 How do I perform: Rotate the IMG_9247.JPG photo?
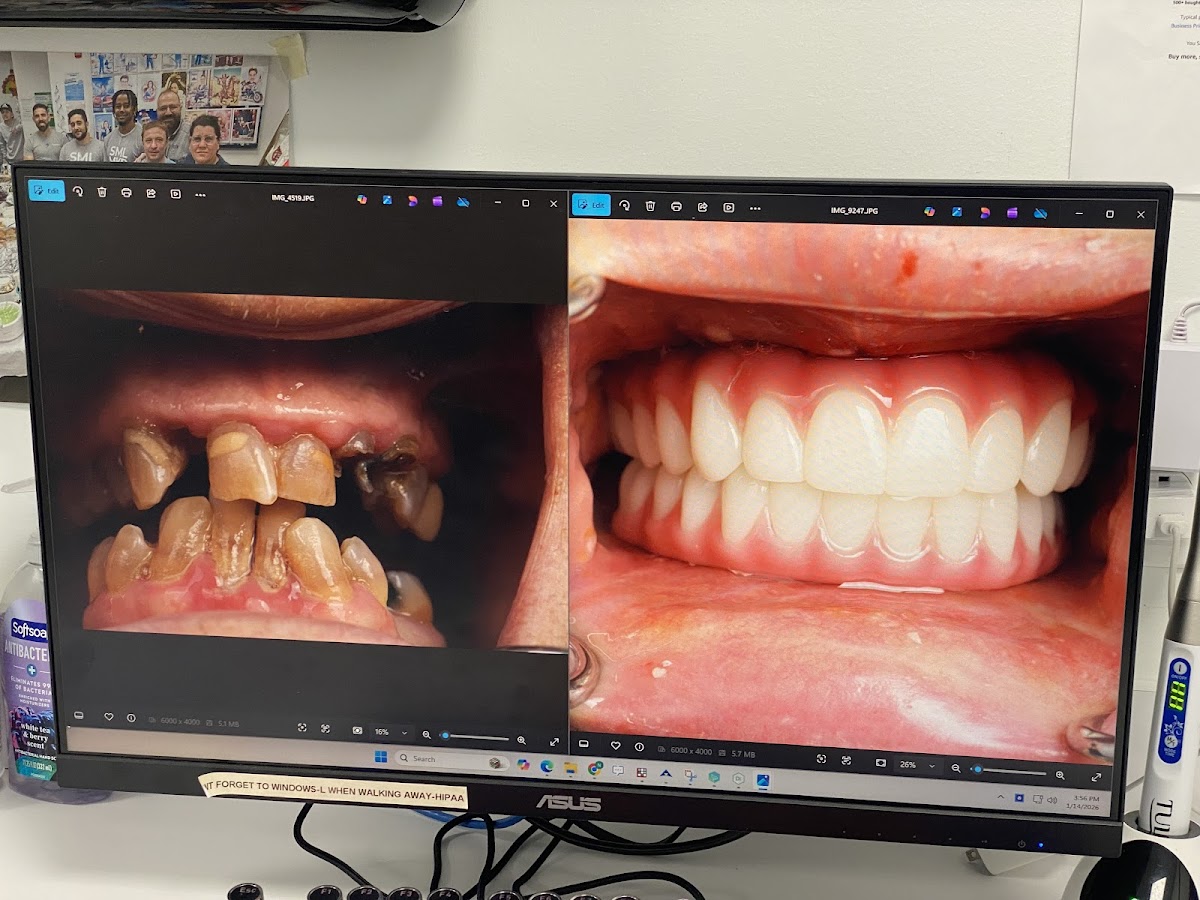pos(624,205)
